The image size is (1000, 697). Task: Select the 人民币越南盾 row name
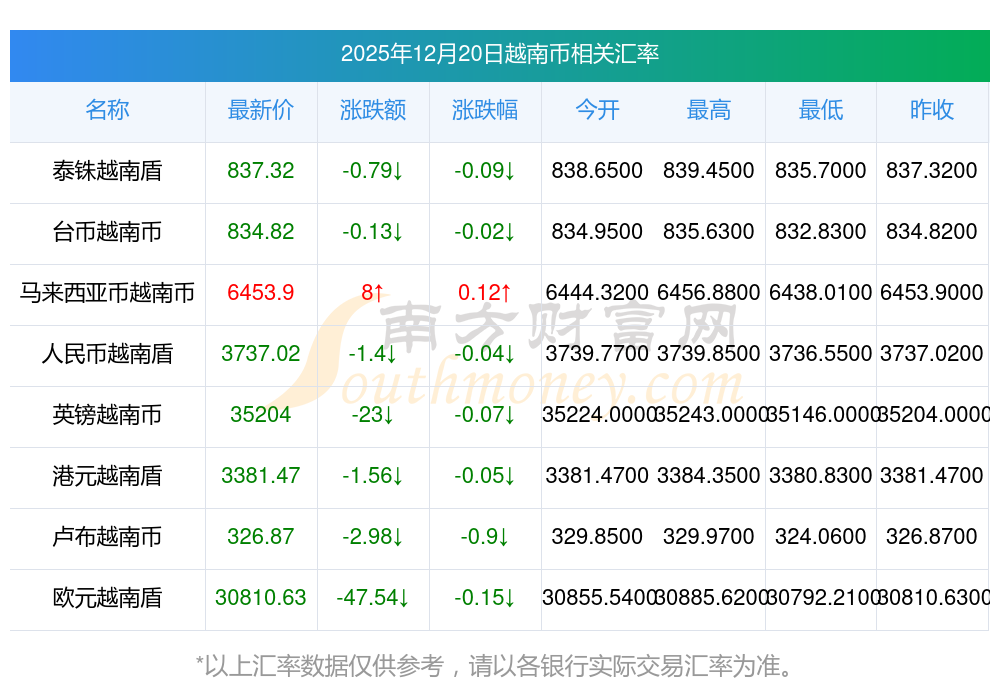pos(107,353)
